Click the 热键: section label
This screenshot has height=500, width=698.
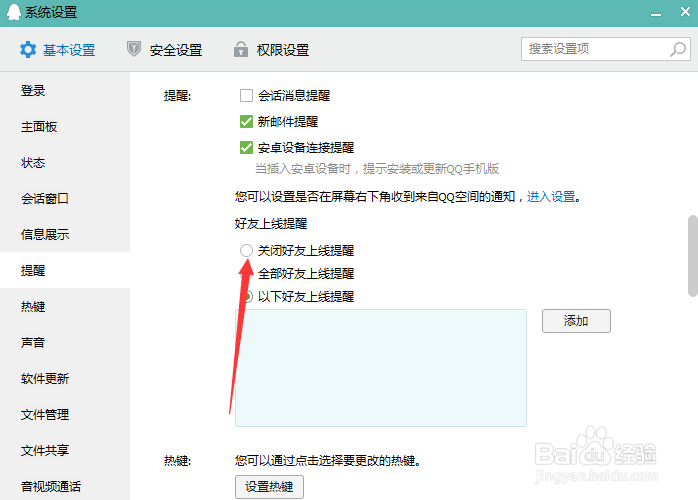(177, 460)
